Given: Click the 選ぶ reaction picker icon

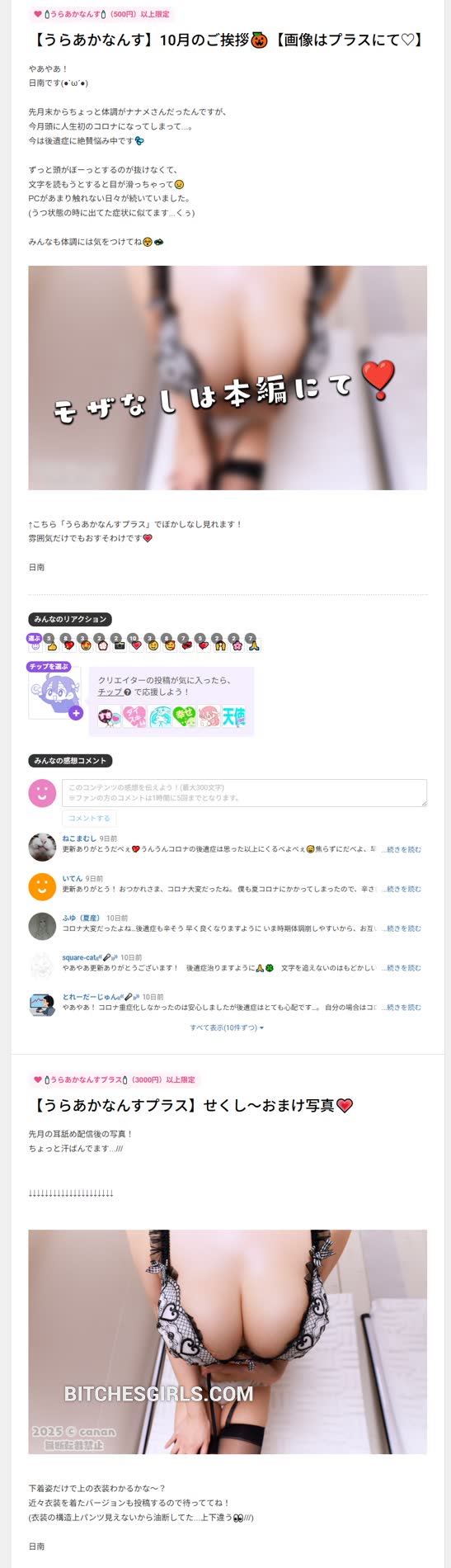Looking at the screenshot, I should 35,643.
